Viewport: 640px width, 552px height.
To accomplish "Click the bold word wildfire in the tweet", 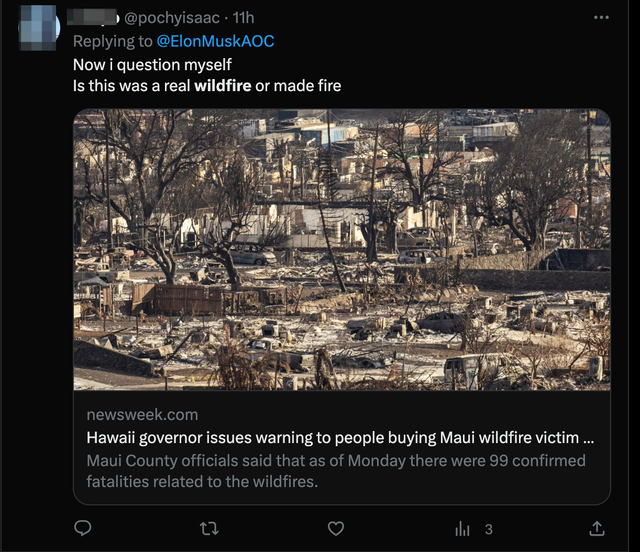I will (x=222, y=86).
